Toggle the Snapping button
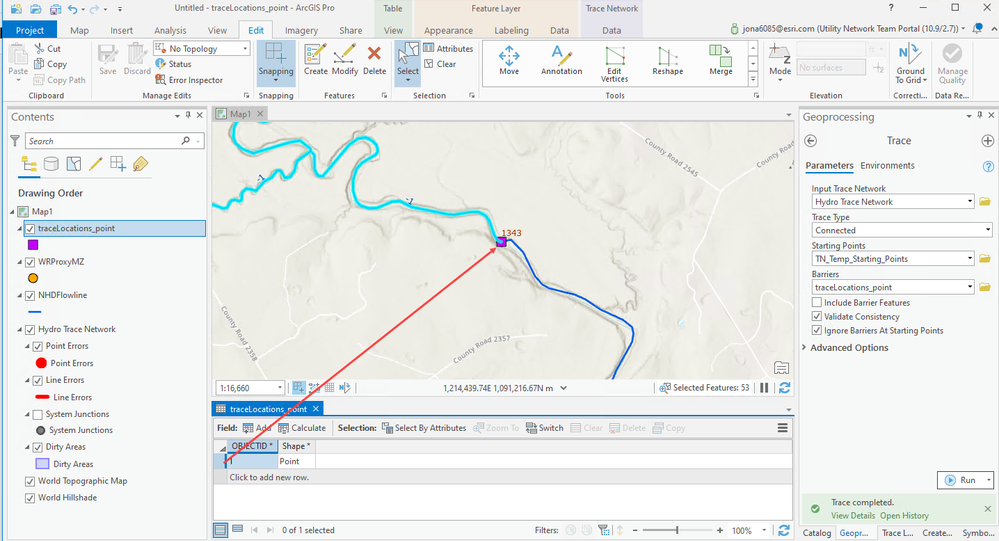This screenshot has width=999, height=541. click(276, 62)
